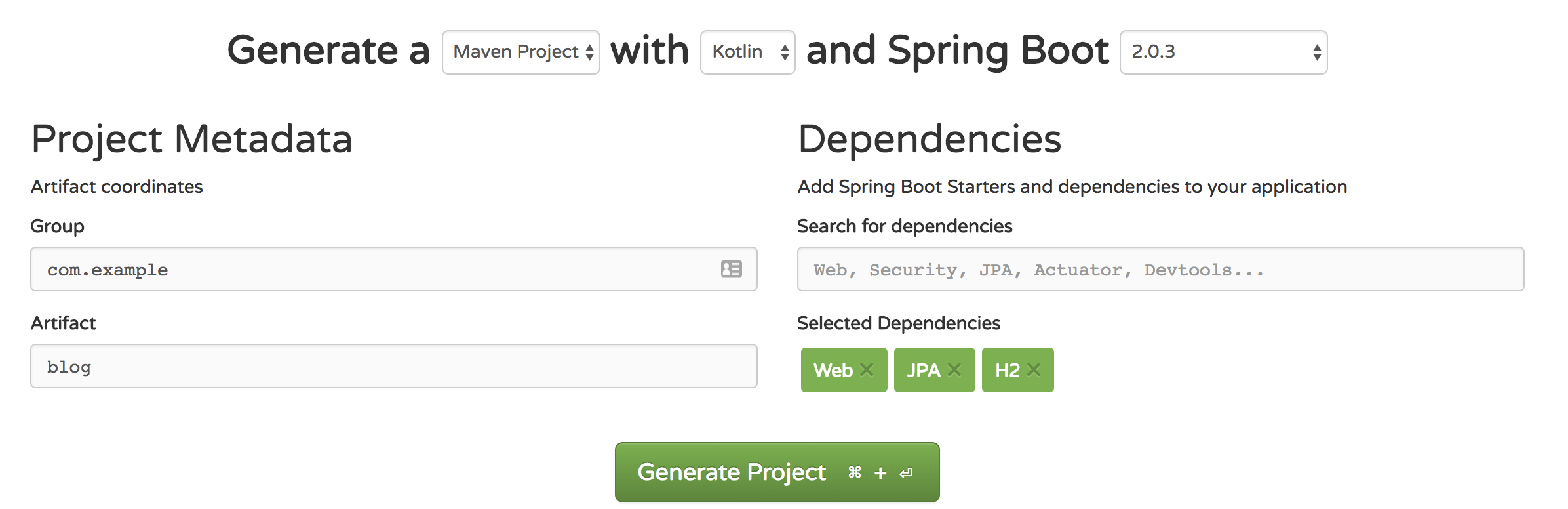Click the Selected Dependencies label
The width and height of the screenshot is (1568, 509).
[899, 323]
